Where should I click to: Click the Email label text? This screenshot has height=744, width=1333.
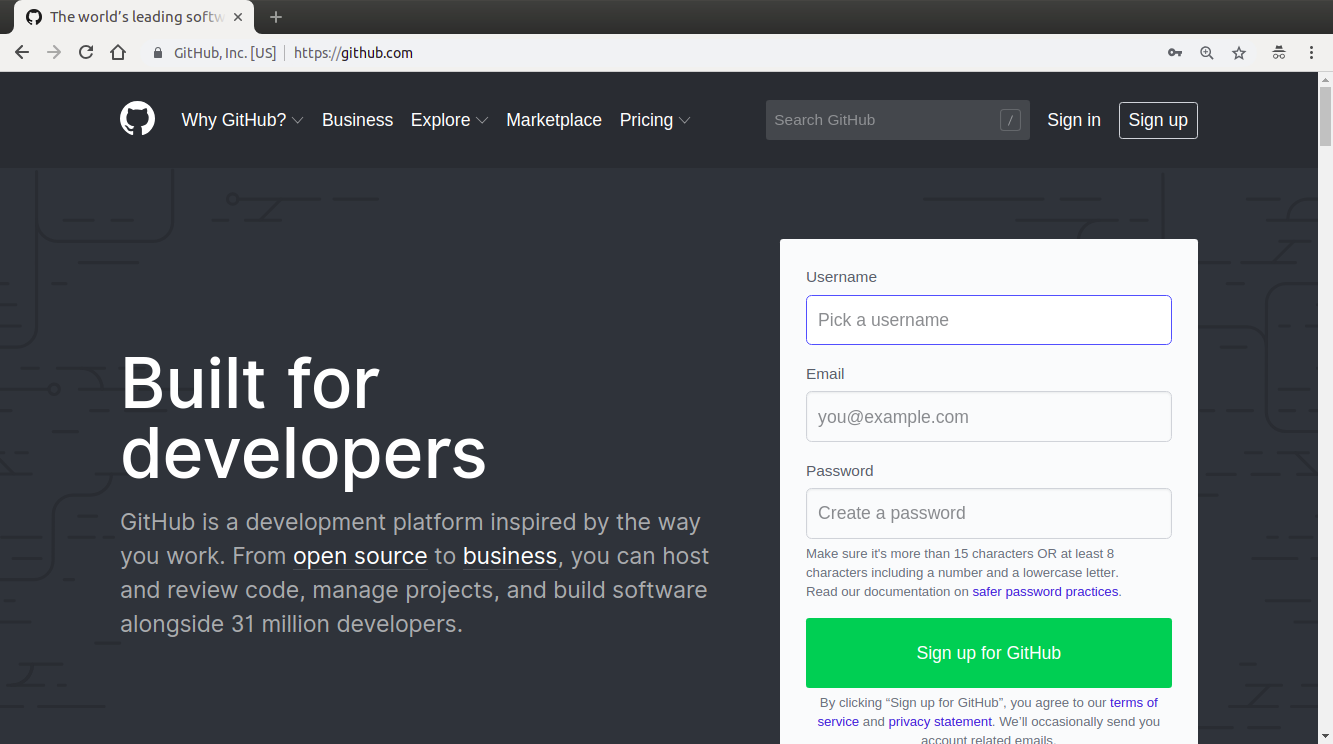click(x=825, y=374)
